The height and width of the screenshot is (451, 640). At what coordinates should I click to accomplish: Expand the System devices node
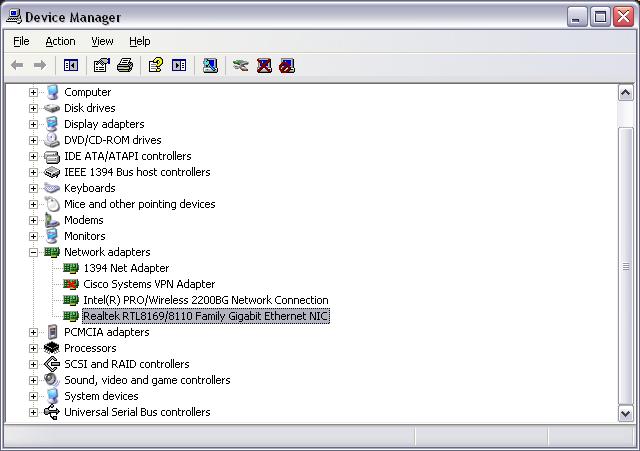(x=33, y=396)
